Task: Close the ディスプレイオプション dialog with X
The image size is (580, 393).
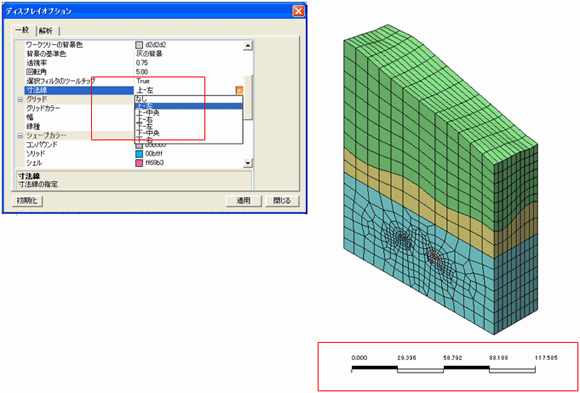Action: [298, 11]
